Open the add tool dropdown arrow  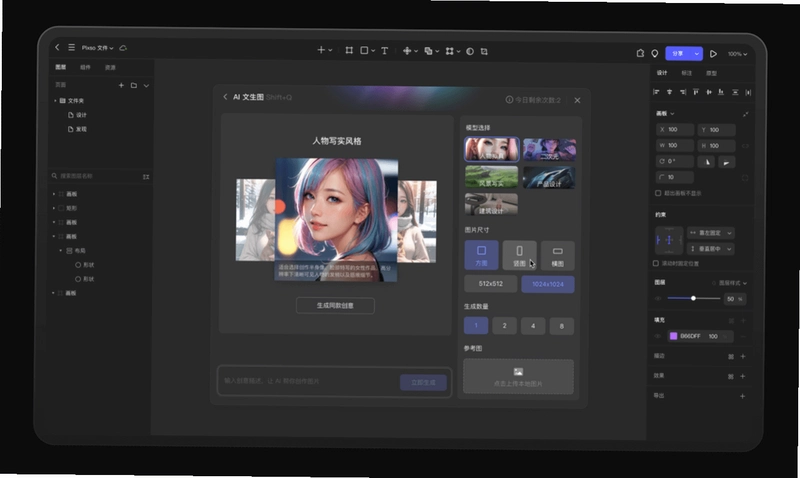(331, 50)
